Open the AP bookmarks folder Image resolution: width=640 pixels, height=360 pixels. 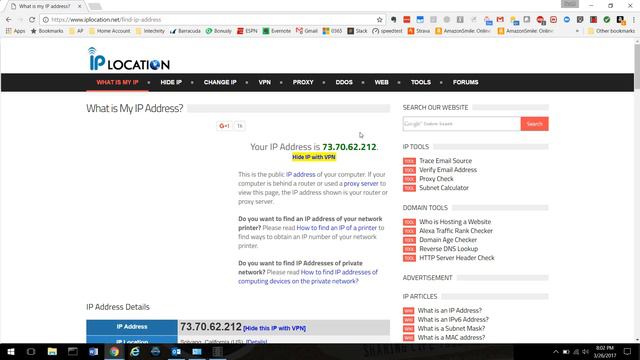point(76,31)
